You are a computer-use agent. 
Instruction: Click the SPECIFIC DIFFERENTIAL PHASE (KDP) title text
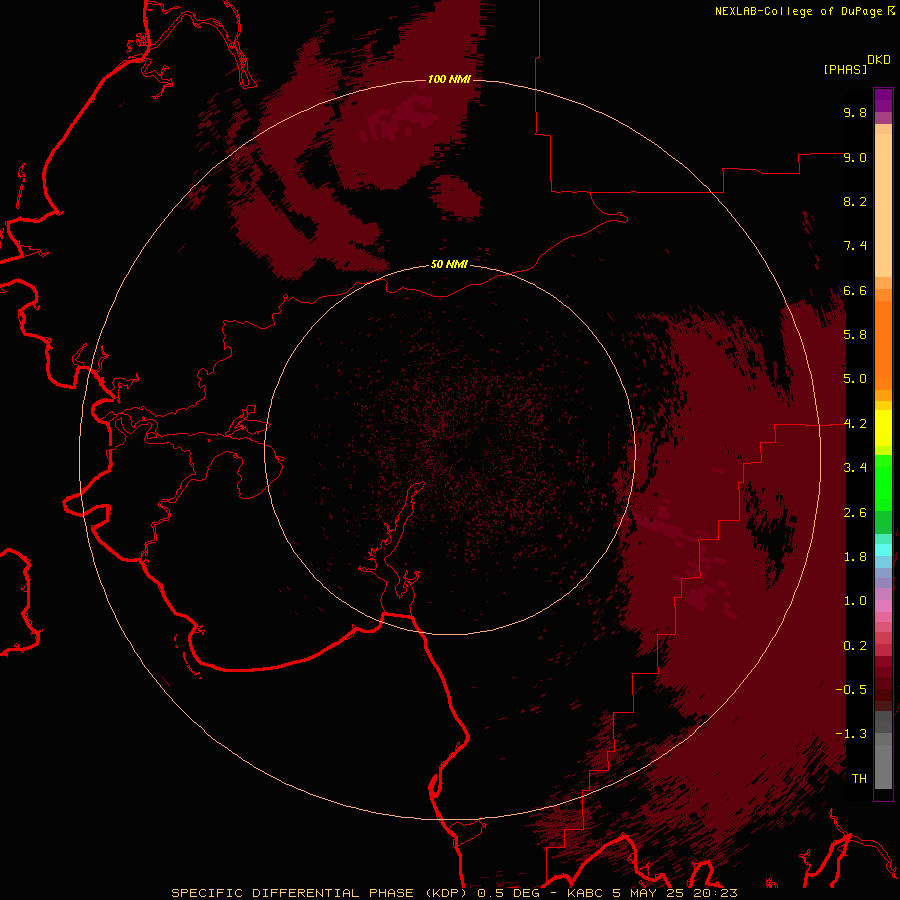[x=319, y=893]
